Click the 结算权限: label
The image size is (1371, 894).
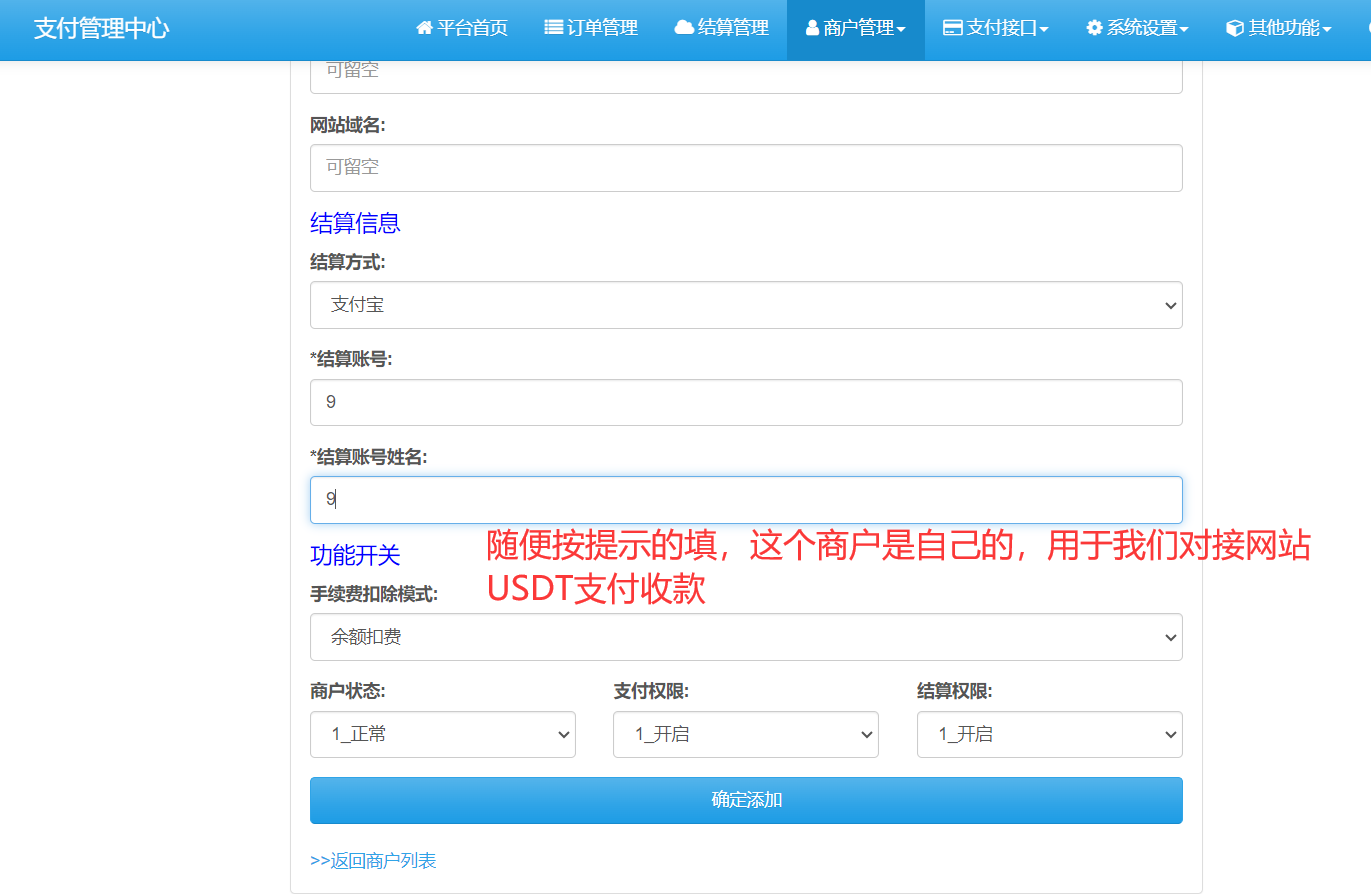[x=954, y=691]
